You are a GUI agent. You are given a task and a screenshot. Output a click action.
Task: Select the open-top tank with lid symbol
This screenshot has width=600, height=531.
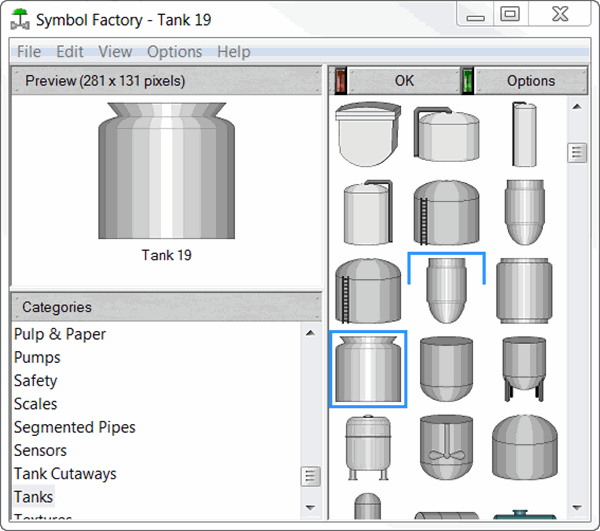coord(368,134)
